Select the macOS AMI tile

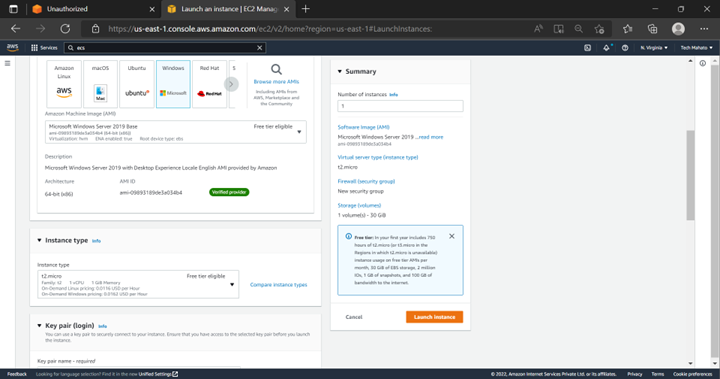pos(100,84)
